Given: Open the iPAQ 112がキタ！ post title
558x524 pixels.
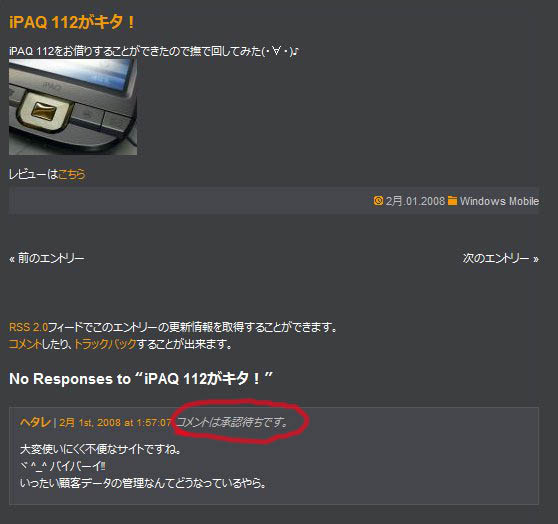Looking at the screenshot, I should (x=72, y=22).
